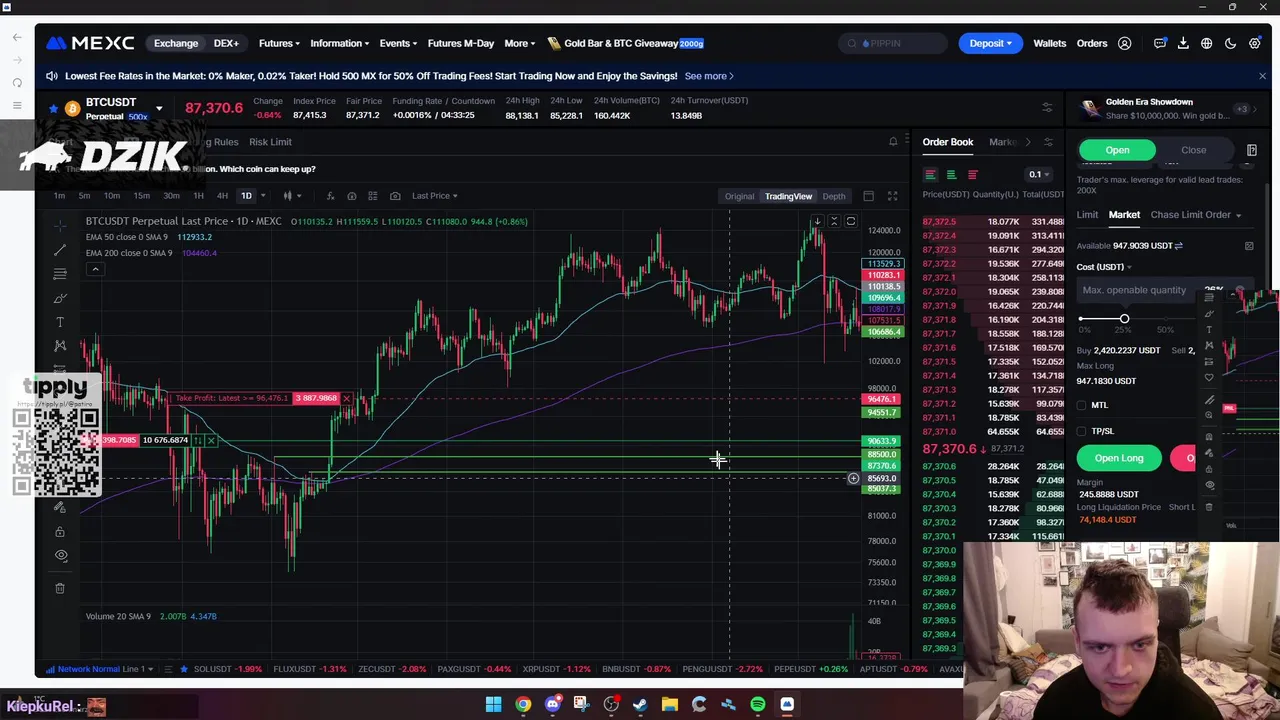This screenshot has width=1280, height=720.
Task: Enable the TP/SL checkbox
Action: [1081, 431]
